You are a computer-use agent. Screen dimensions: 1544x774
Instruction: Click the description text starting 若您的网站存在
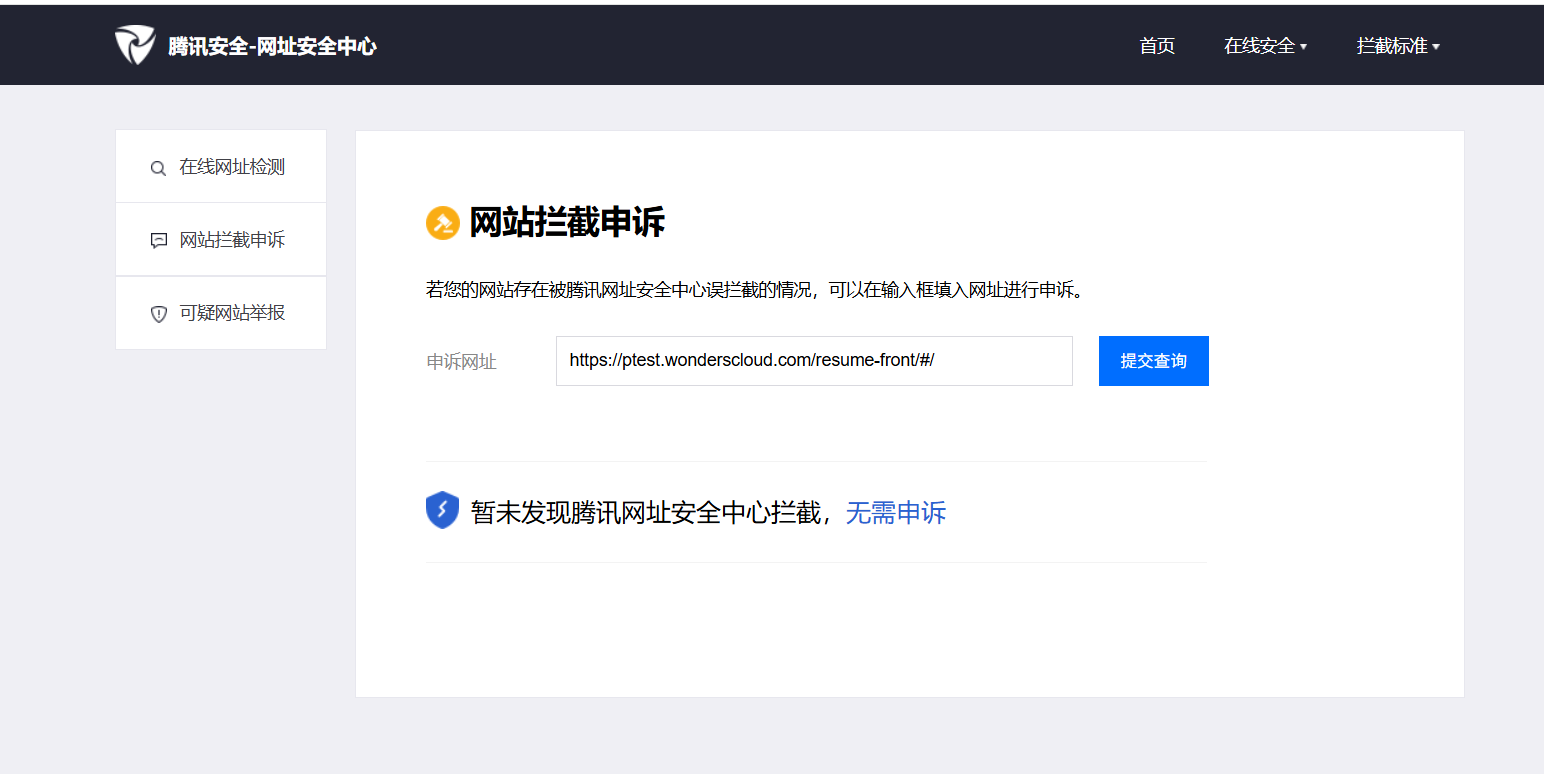click(x=755, y=291)
